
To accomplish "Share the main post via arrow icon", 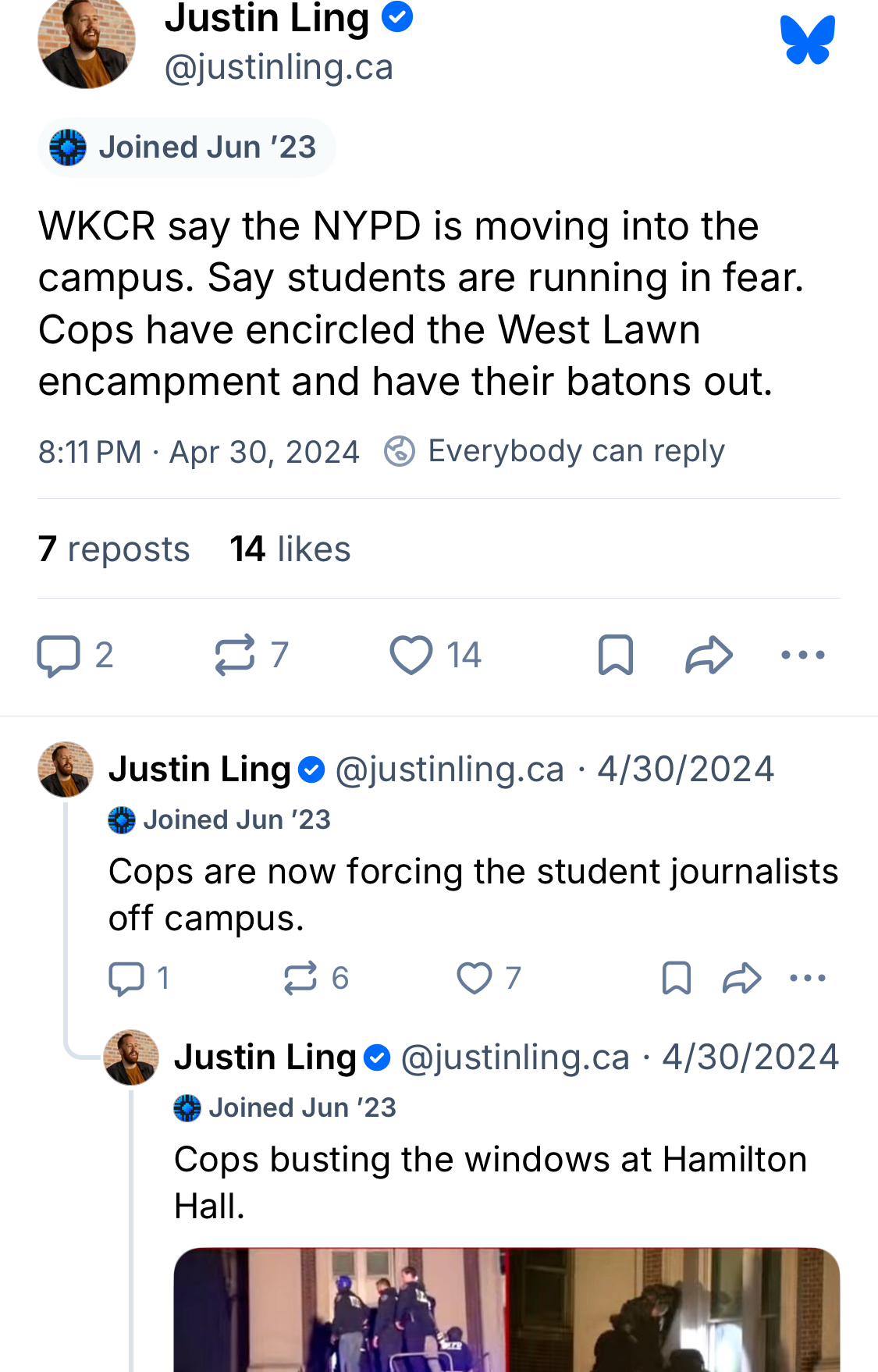I will [709, 655].
